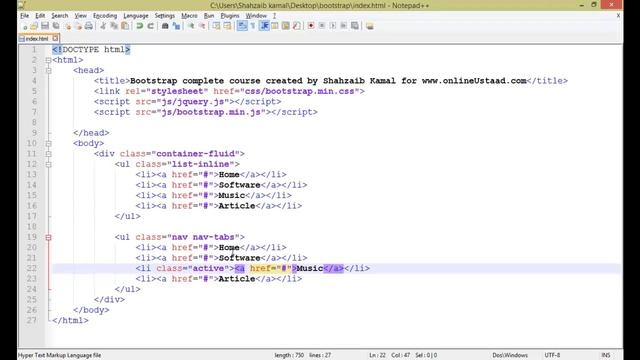The height and width of the screenshot is (360, 640).
Task: Collapse the nav-tabs ul fold on line 19
Action: point(48,237)
